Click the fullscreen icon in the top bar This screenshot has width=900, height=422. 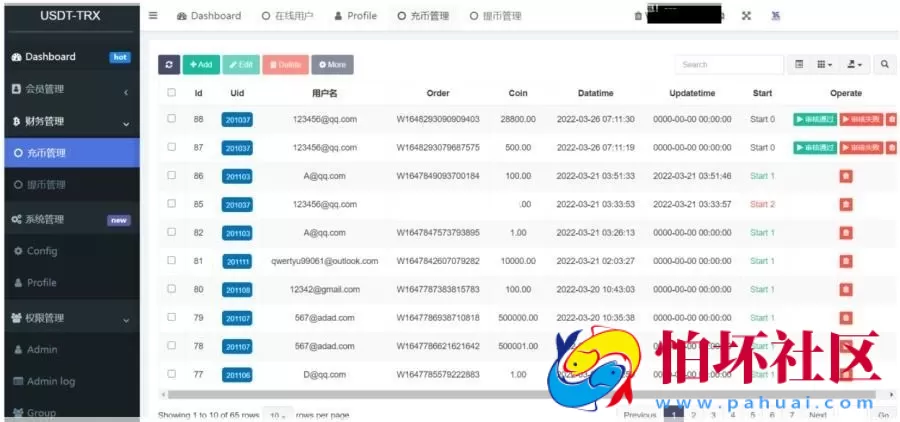coord(746,16)
